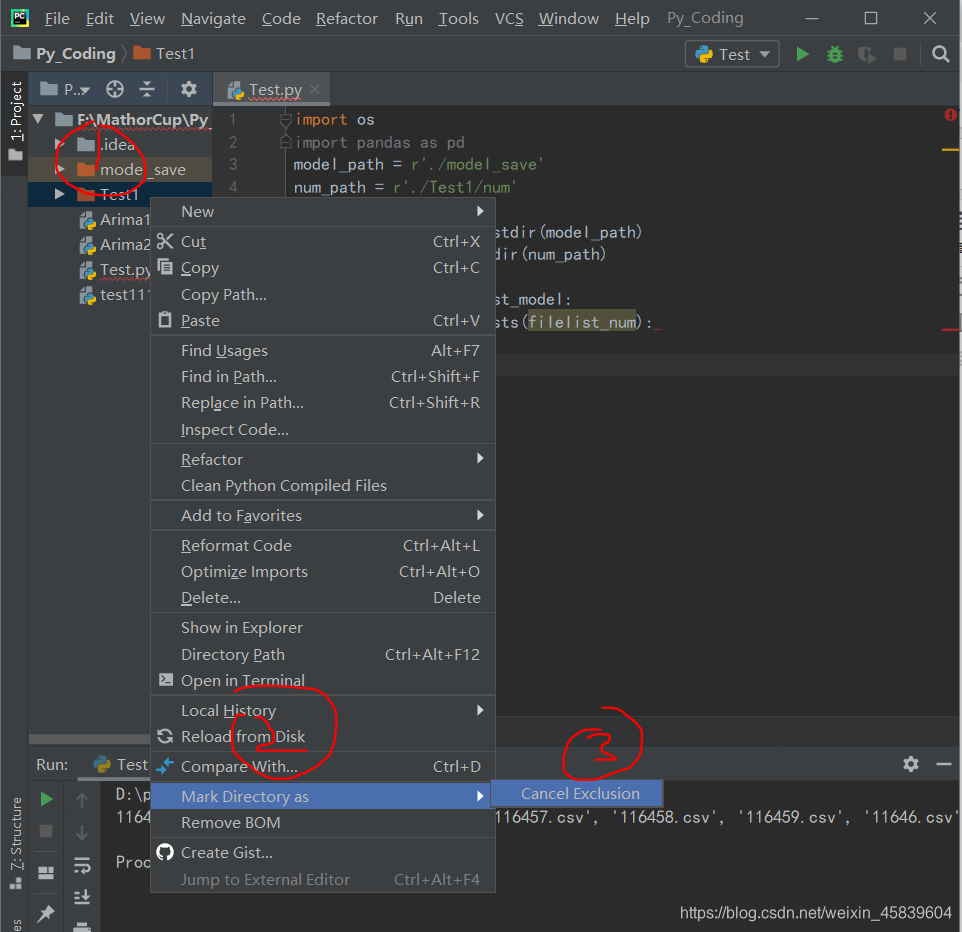Open the File menu
Viewport: 962px width, 932px height.
57,19
